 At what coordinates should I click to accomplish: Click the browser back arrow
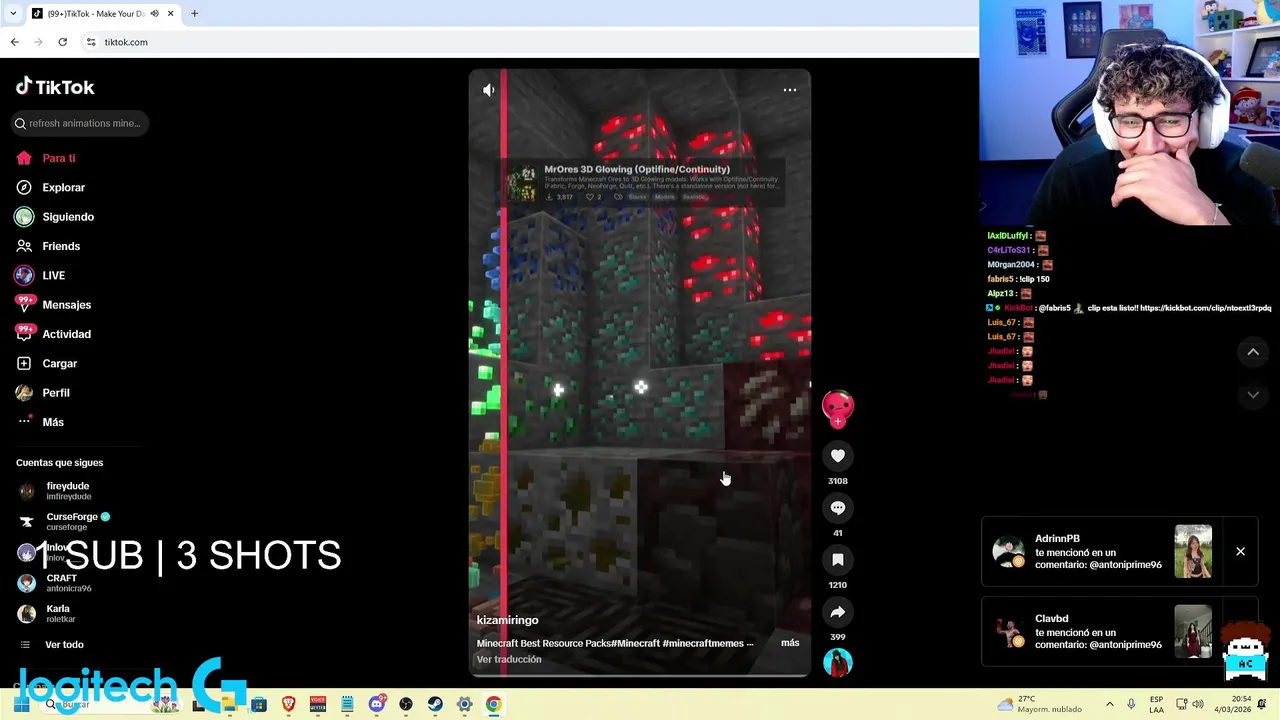(14, 42)
